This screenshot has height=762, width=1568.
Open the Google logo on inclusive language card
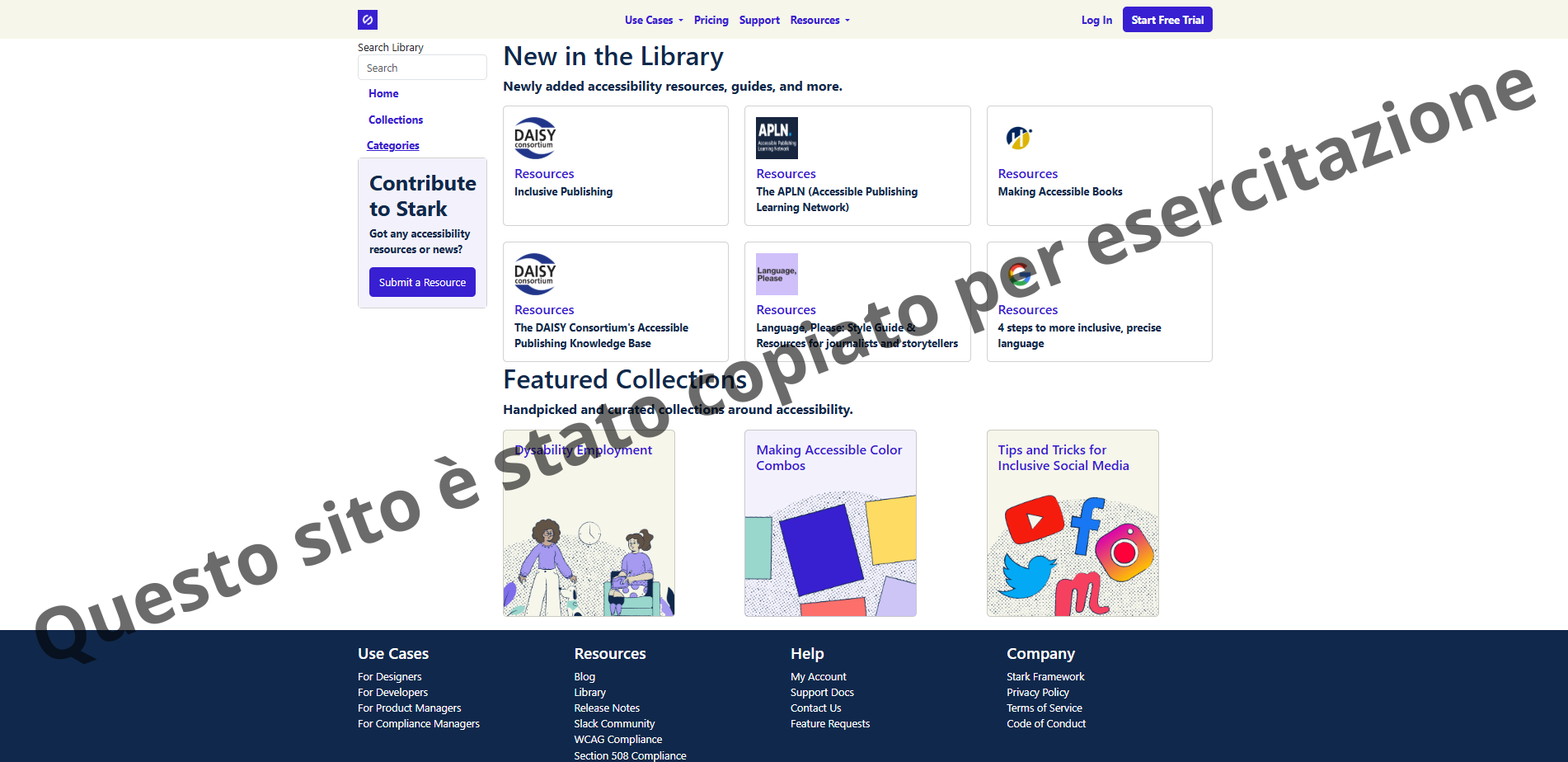pyautogui.click(x=1019, y=274)
